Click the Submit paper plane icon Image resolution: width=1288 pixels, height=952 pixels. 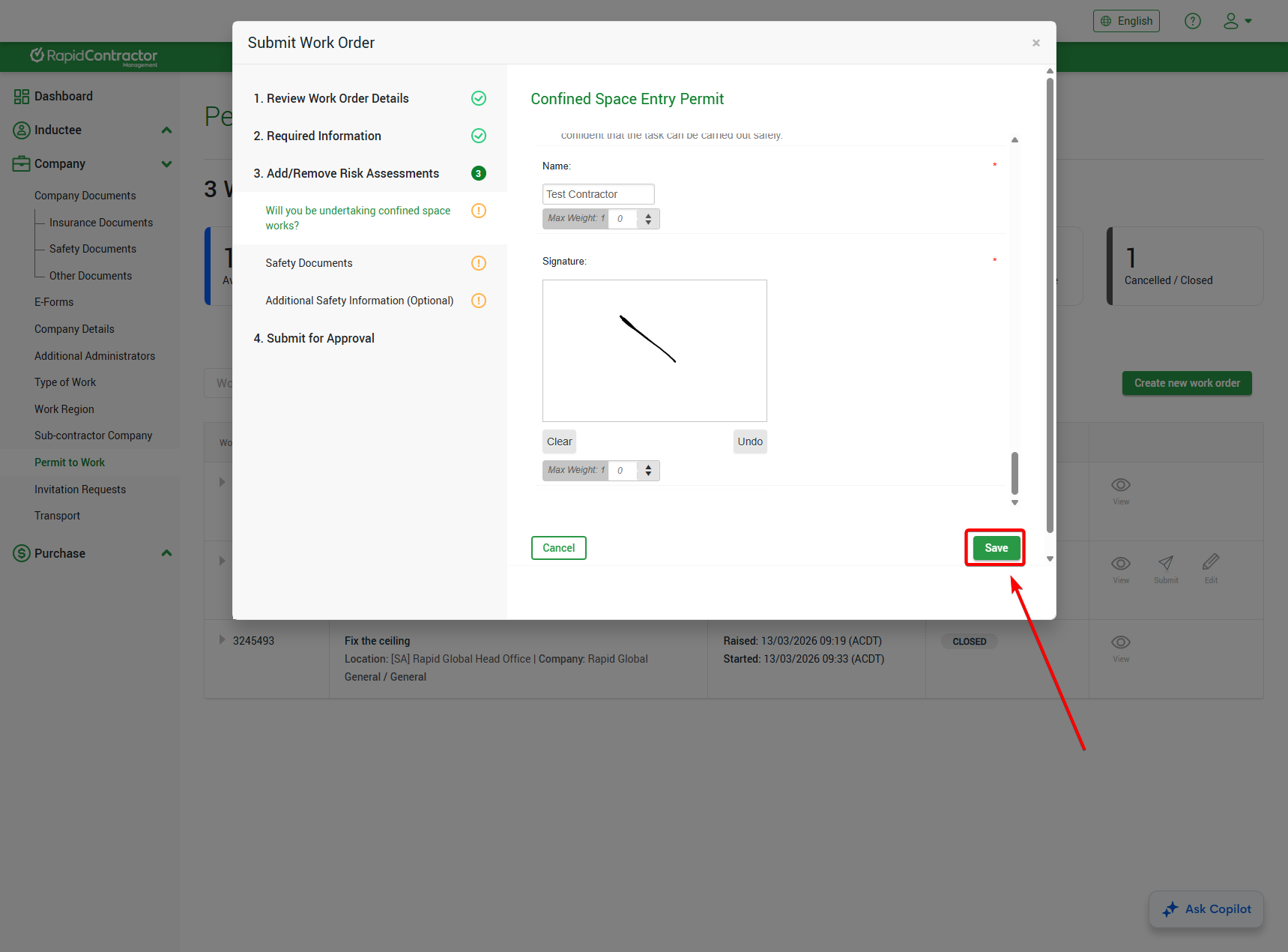coord(1166,564)
